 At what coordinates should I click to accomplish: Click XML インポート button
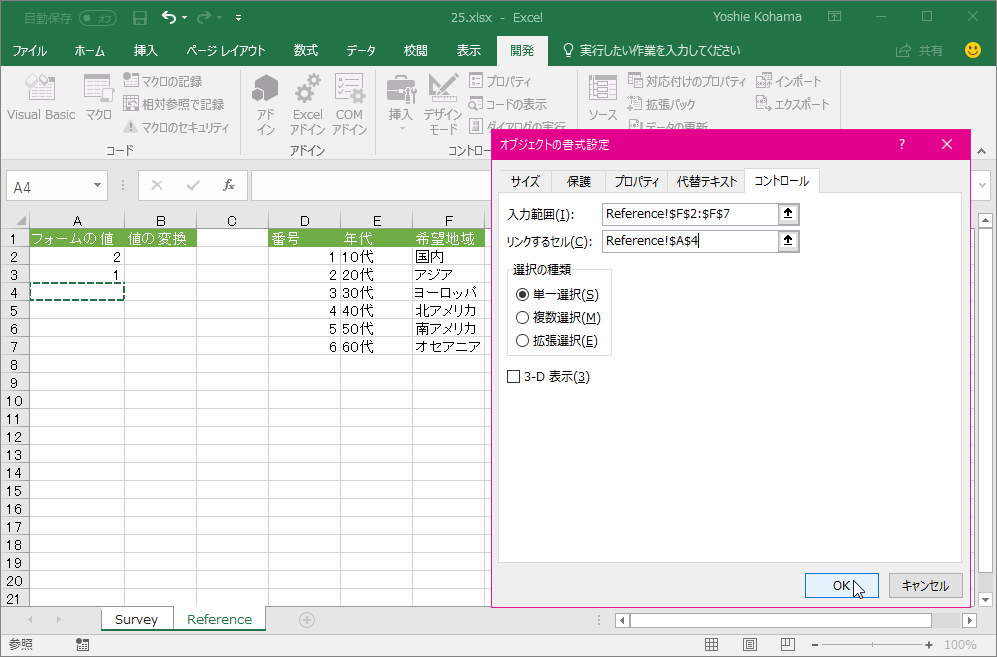(x=788, y=81)
